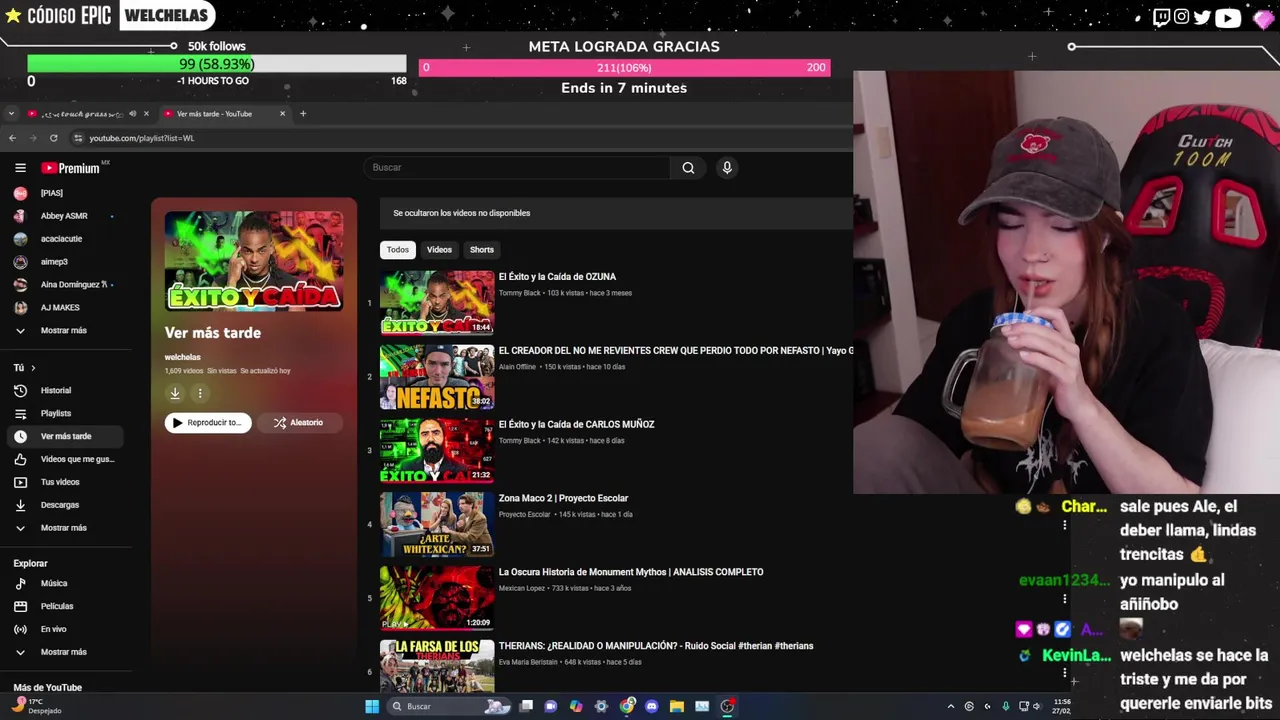
Task: Click the magnifier search button
Action: pos(688,168)
